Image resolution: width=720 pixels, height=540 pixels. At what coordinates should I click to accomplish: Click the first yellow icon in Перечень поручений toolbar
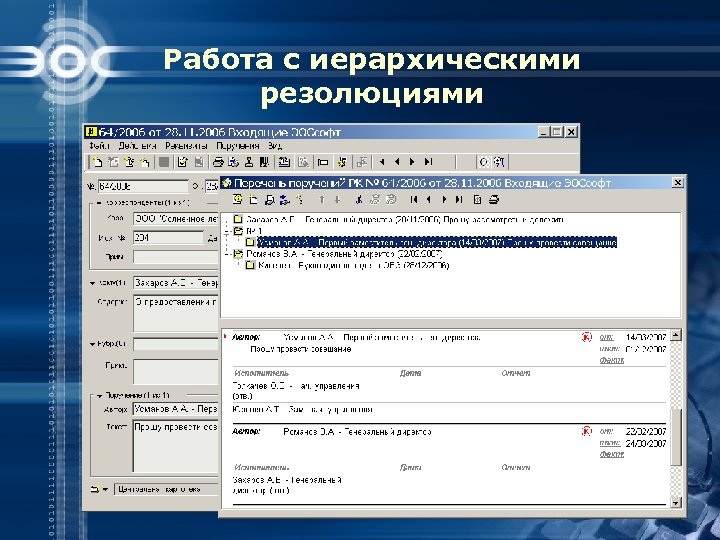(237, 199)
